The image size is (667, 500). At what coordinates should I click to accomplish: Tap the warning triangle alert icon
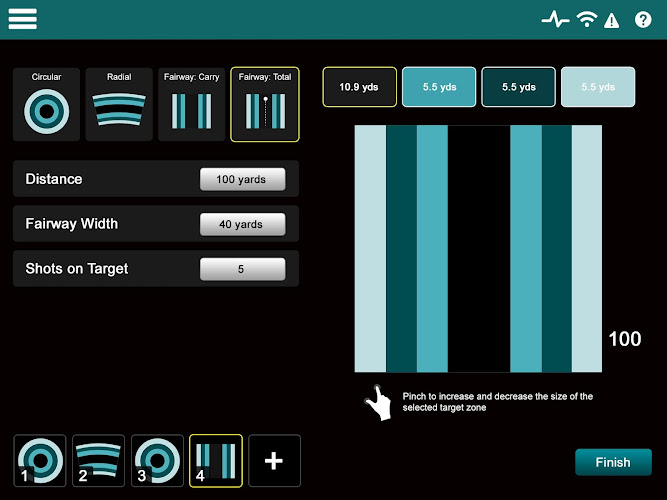point(612,20)
